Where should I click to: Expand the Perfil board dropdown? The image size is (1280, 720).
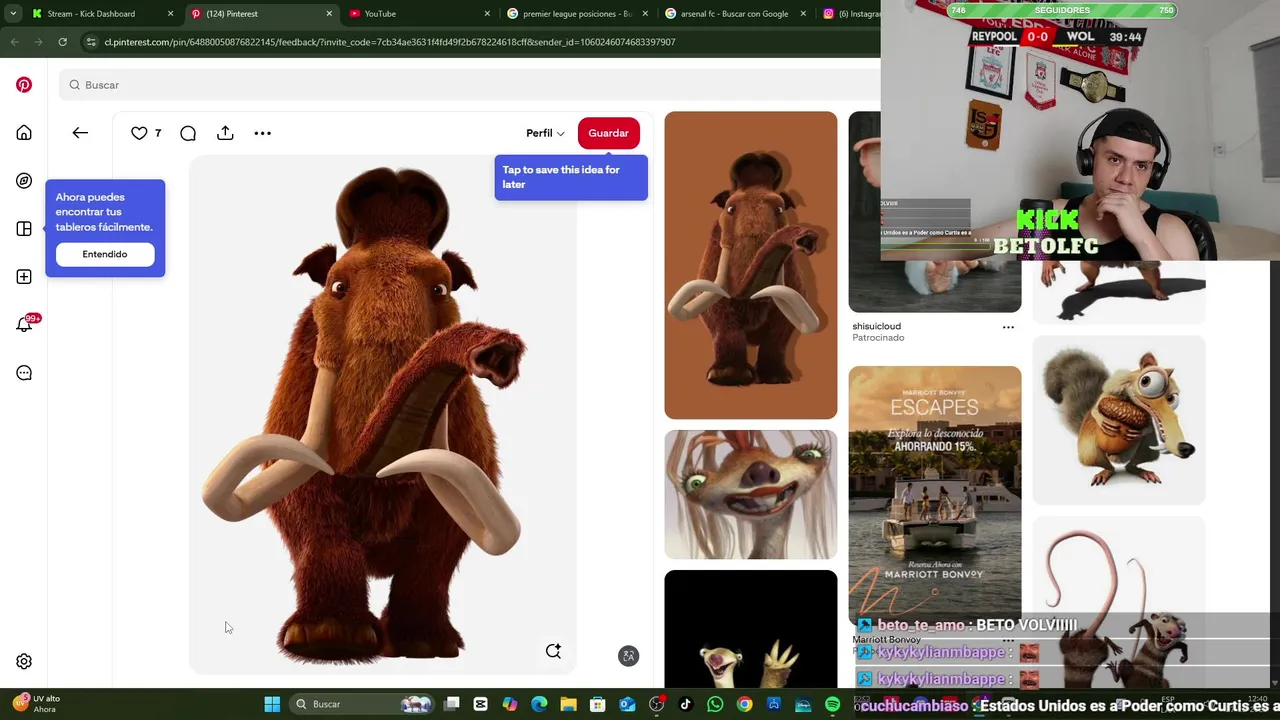(545, 133)
